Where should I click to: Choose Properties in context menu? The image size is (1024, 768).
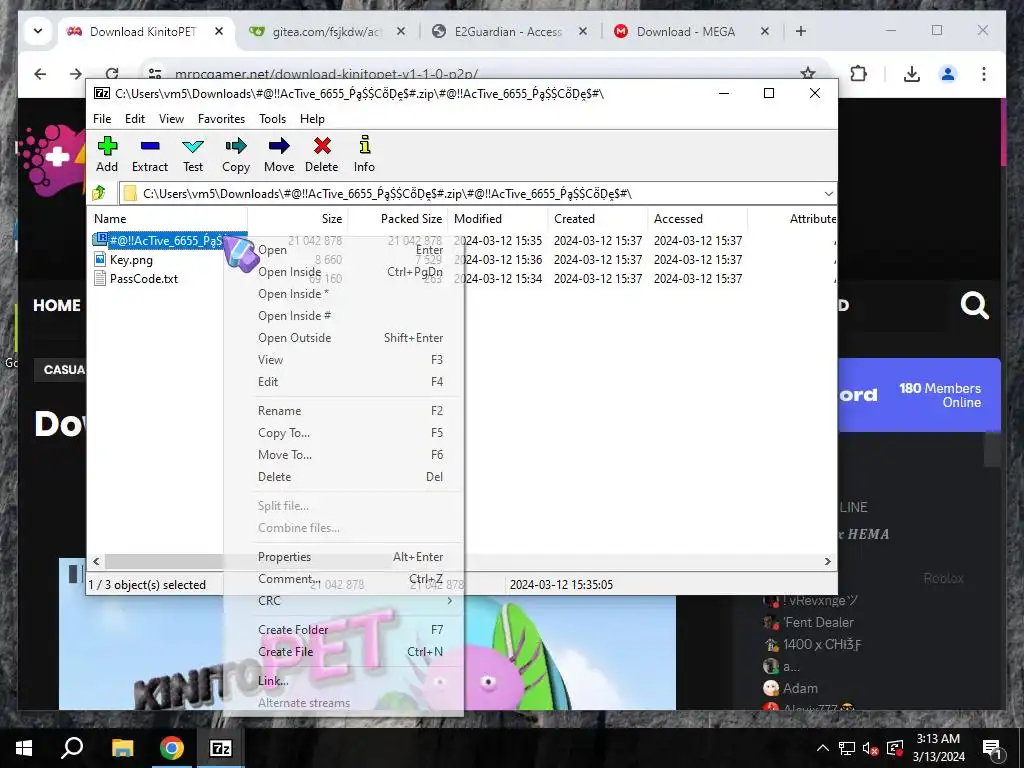pyautogui.click(x=350, y=557)
